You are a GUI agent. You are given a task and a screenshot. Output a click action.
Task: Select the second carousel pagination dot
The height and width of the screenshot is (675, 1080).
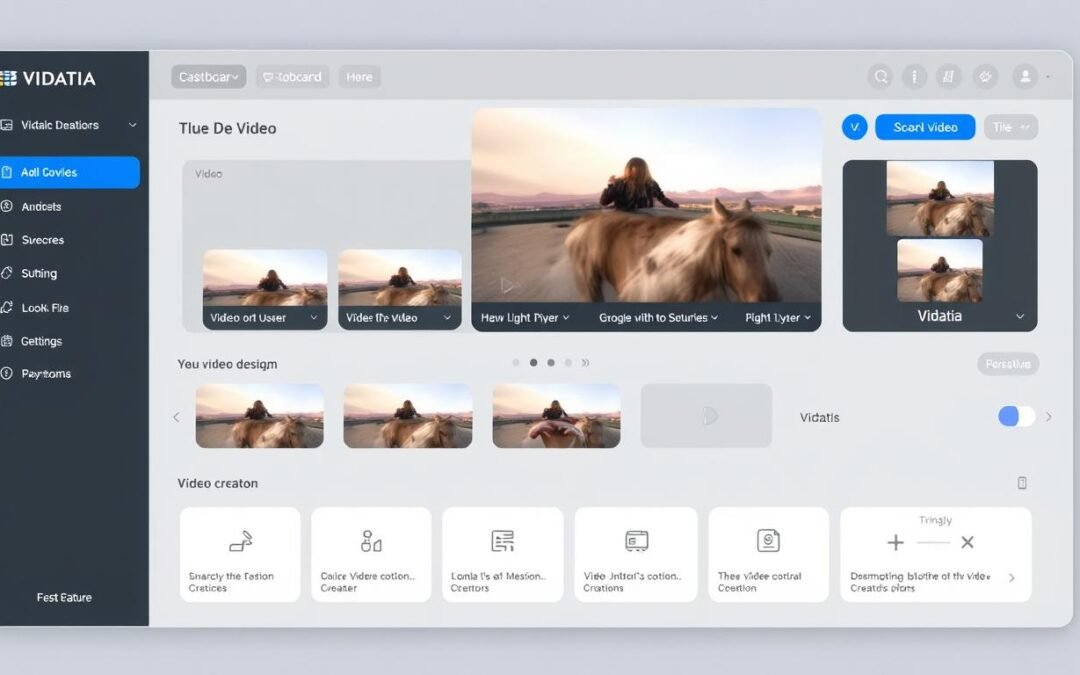click(533, 363)
